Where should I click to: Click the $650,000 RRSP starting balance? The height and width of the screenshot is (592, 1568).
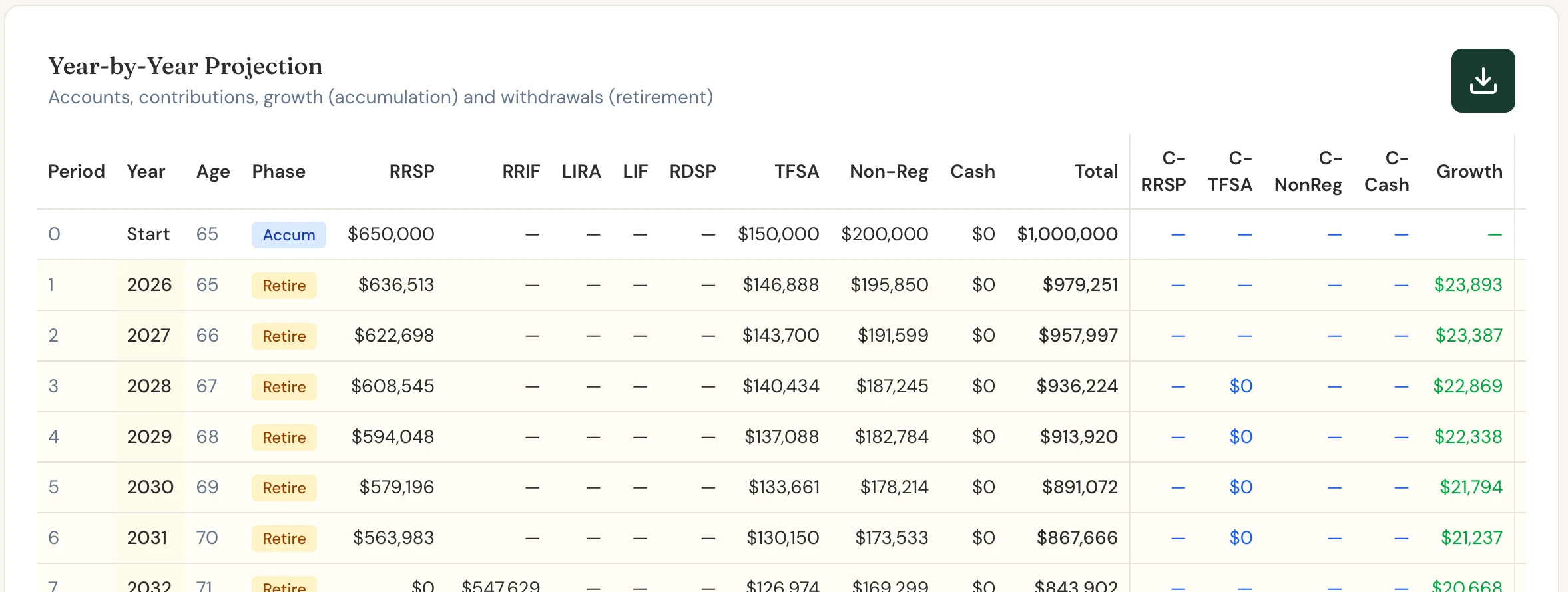[391, 234]
